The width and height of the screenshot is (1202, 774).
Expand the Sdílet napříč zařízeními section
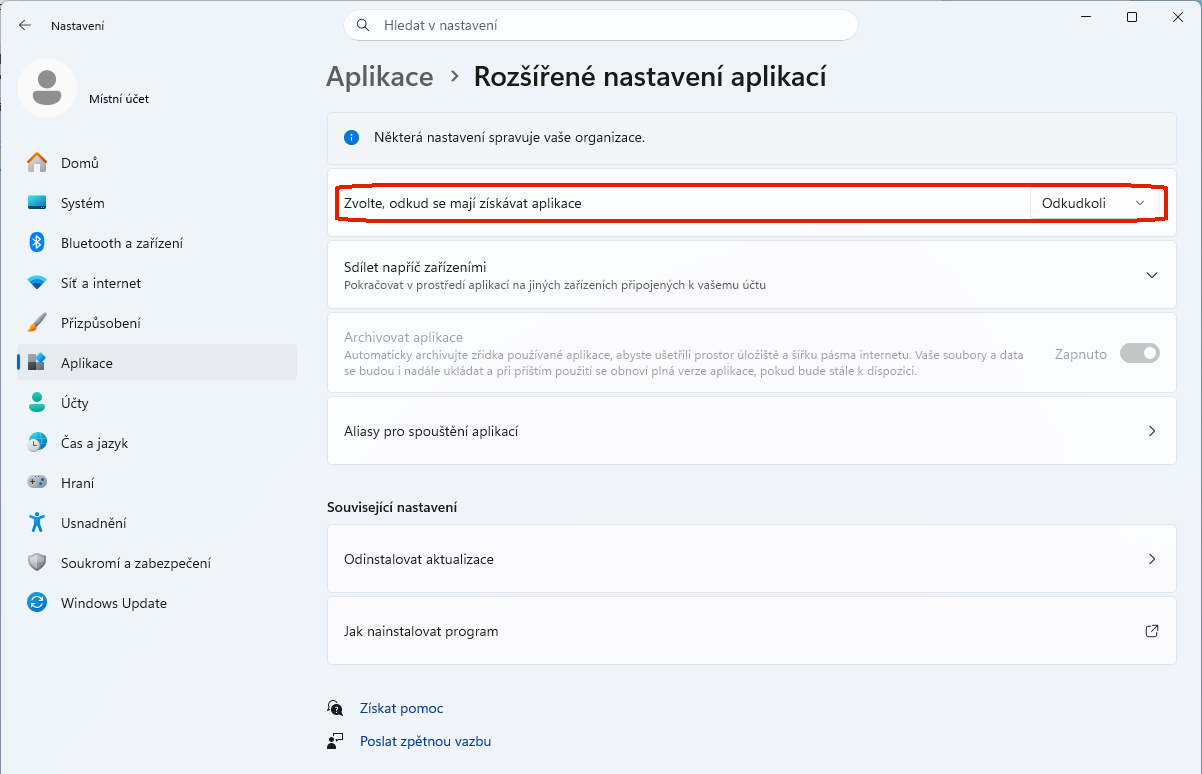coord(1151,275)
